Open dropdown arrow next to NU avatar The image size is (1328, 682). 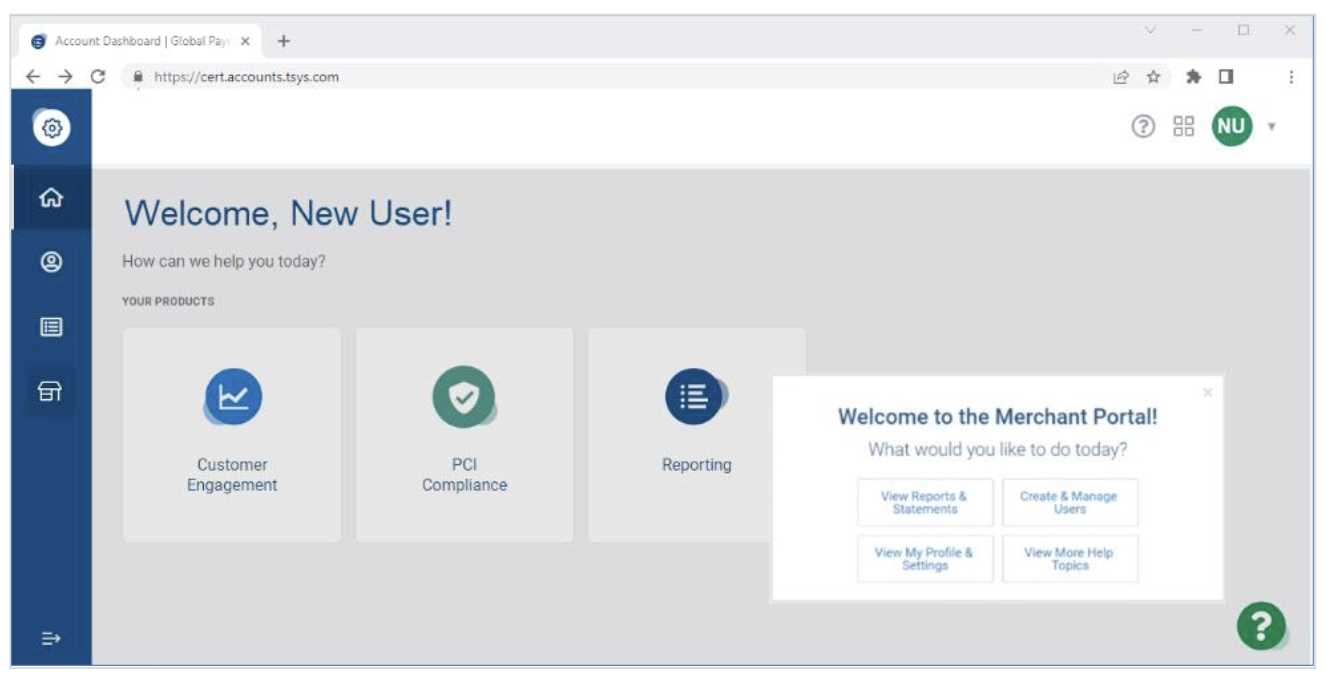pyautogui.click(x=1272, y=127)
